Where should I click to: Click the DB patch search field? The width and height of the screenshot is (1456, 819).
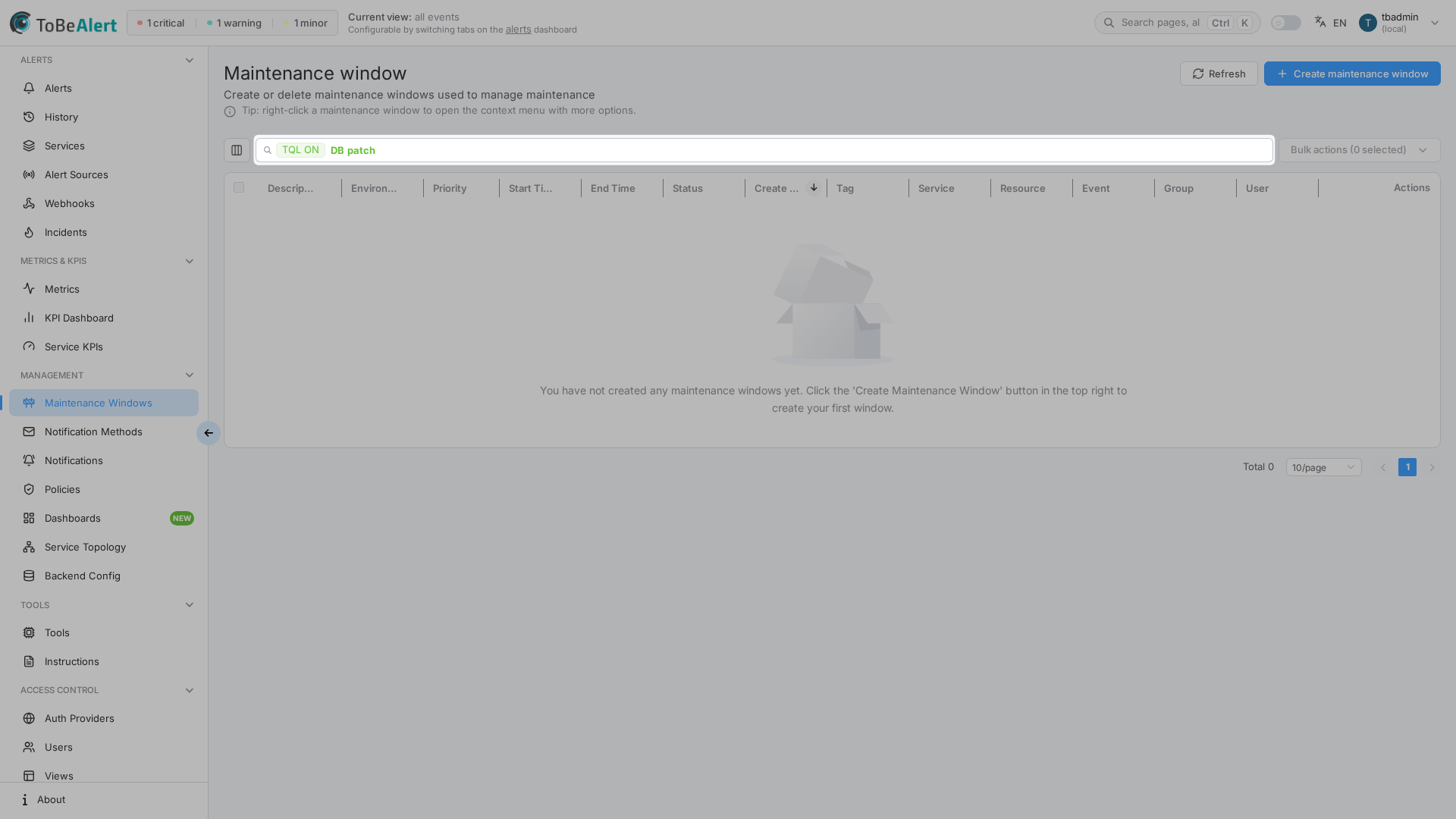pyautogui.click(x=764, y=150)
